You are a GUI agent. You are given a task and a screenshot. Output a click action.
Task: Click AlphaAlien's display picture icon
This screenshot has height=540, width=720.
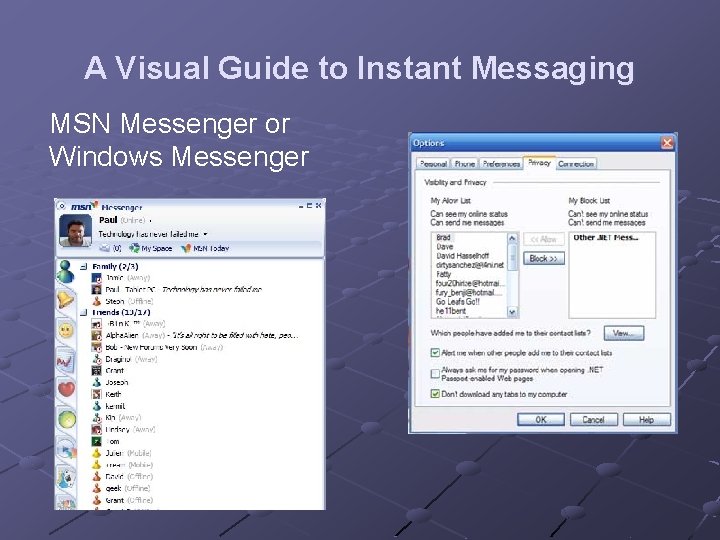click(x=96, y=335)
